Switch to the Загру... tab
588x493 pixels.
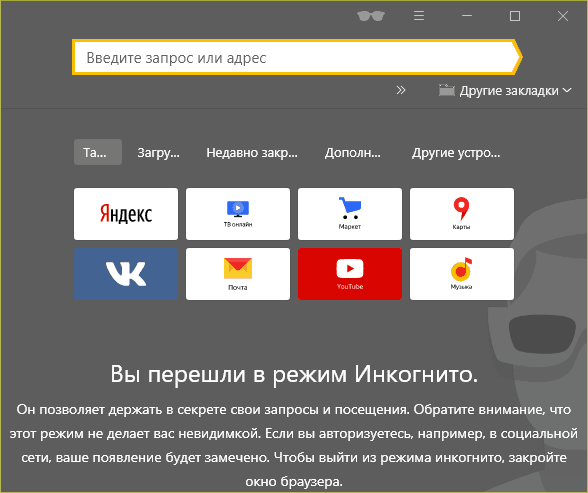click(158, 153)
